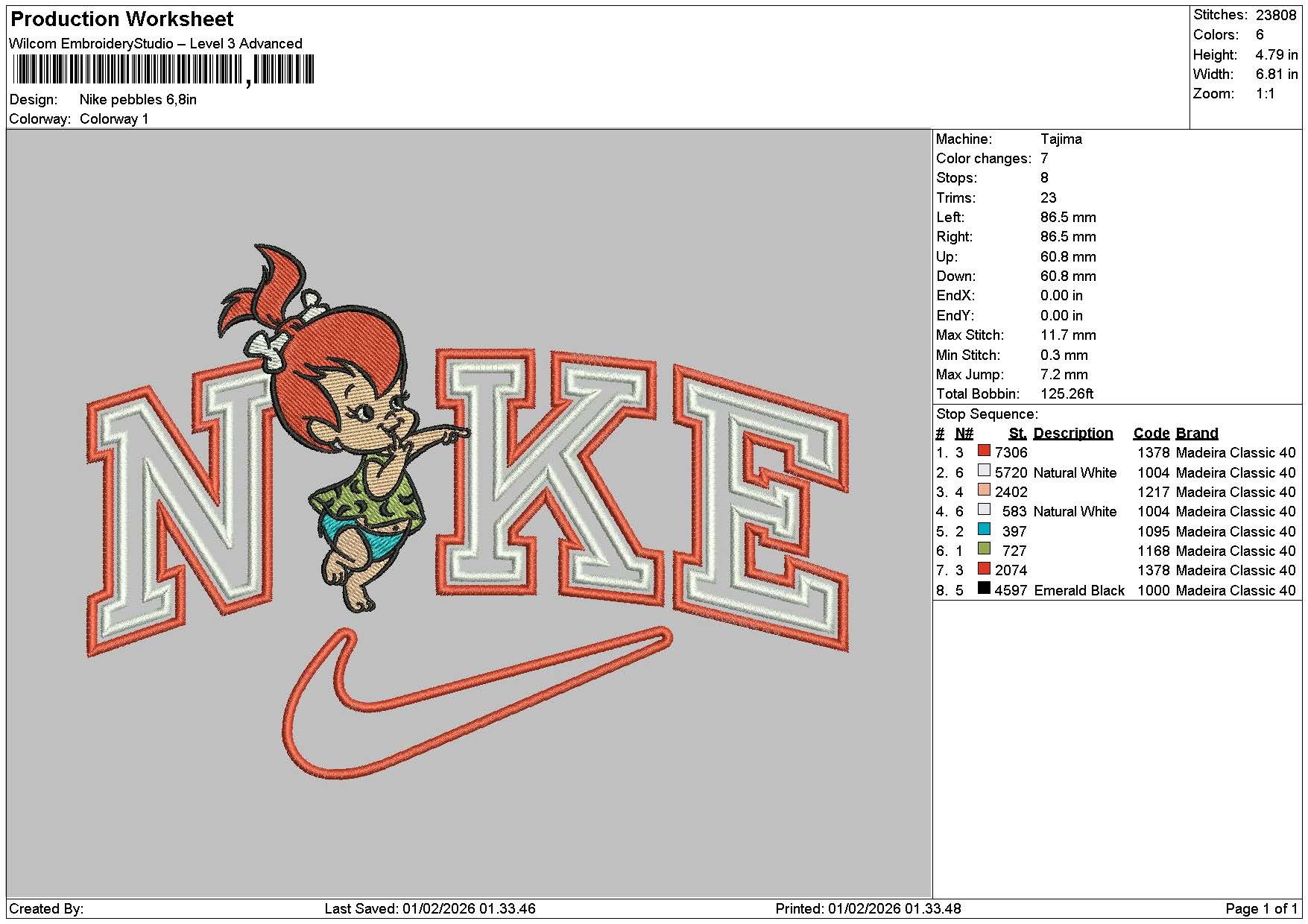The height and width of the screenshot is (924, 1308).
Task: Choose the olive green swatch beside 727
Action: pos(984,549)
